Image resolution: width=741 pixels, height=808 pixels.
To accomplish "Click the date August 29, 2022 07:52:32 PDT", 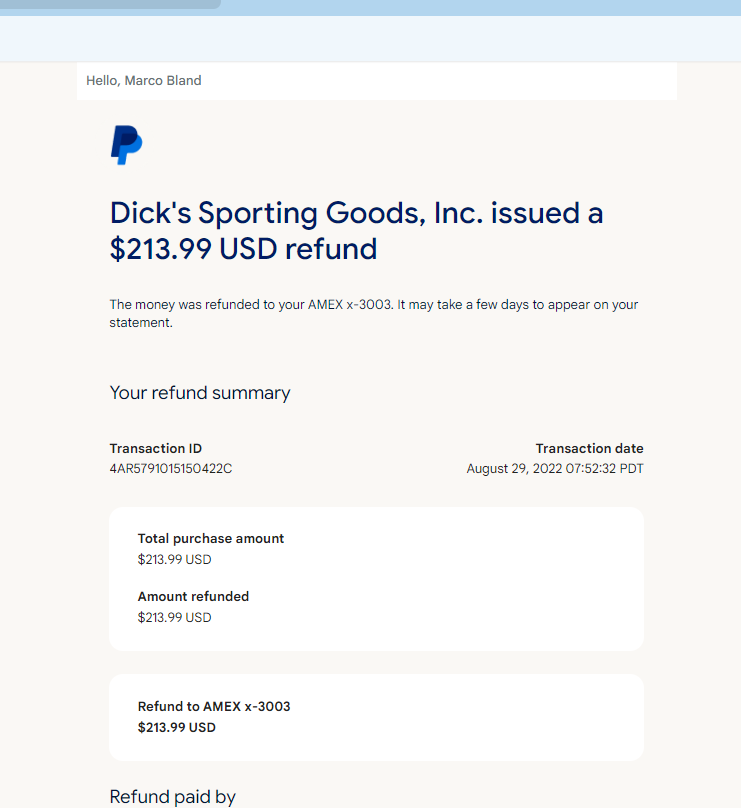I will pyautogui.click(x=555, y=468).
